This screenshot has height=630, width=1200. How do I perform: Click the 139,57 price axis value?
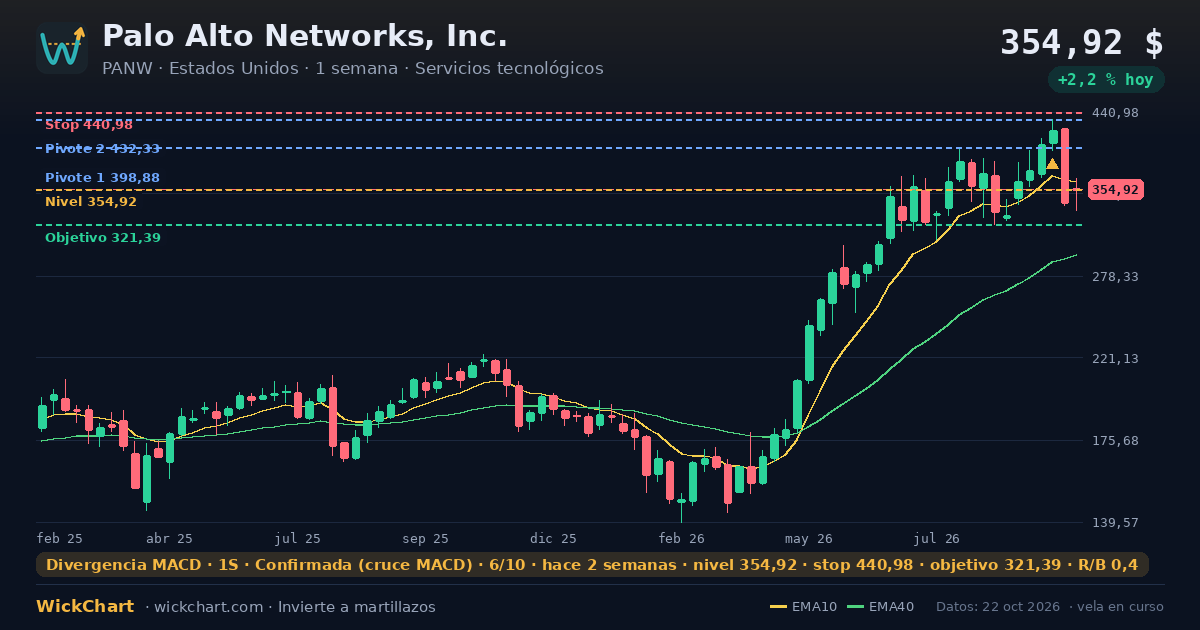[1115, 523]
